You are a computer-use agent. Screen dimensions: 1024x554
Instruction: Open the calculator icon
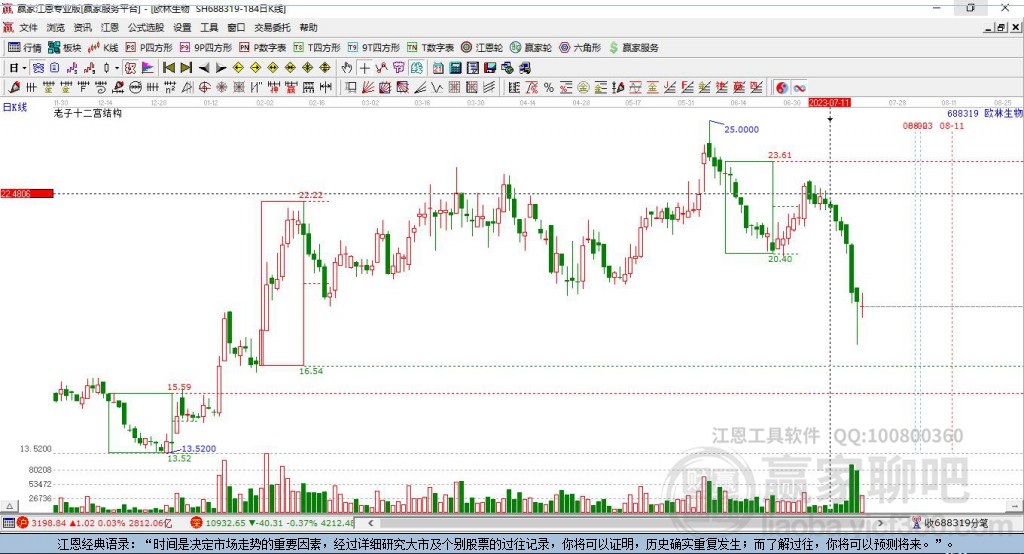pyautogui.click(x=456, y=68)
